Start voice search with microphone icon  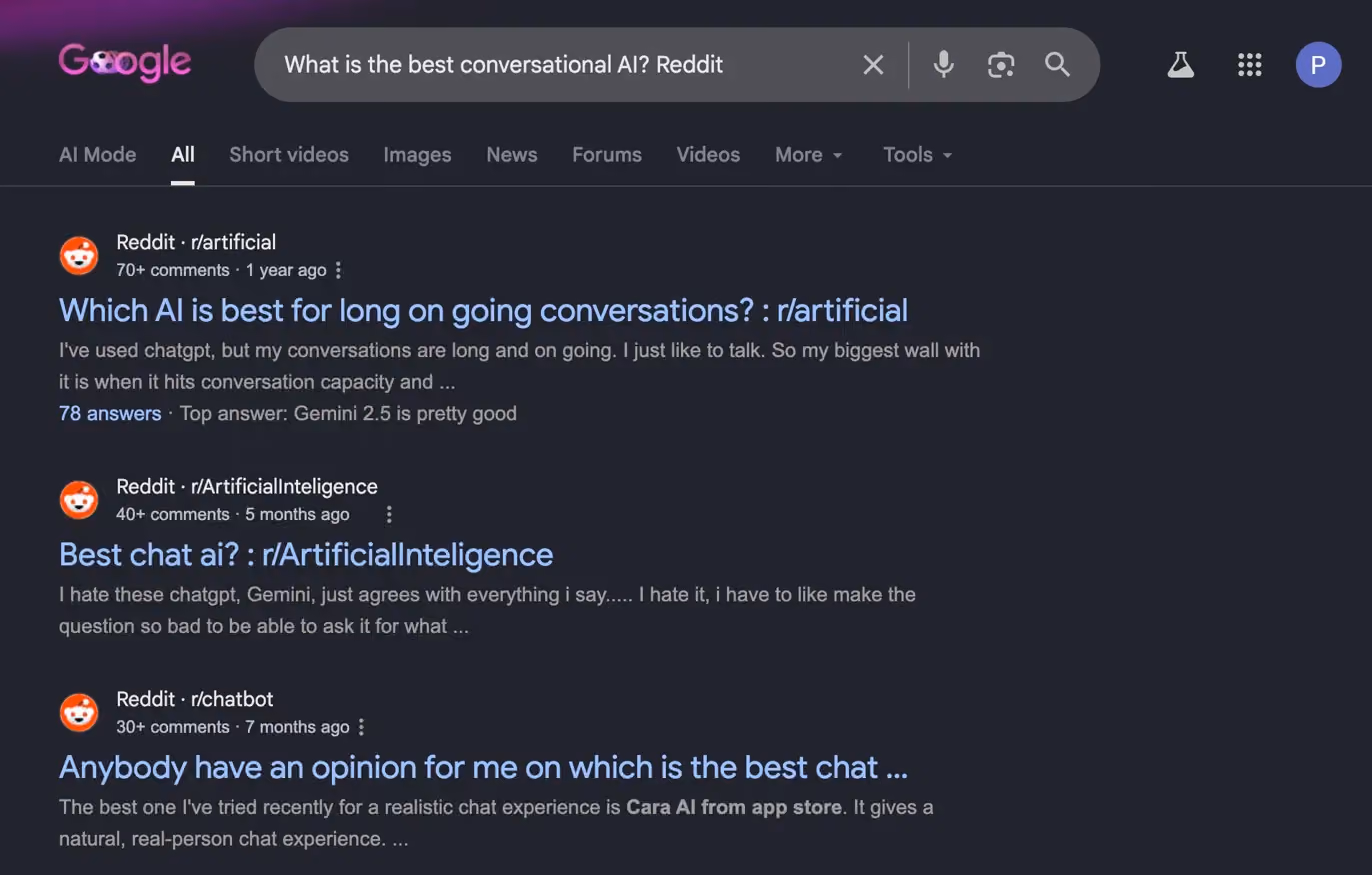click(942, 65)
